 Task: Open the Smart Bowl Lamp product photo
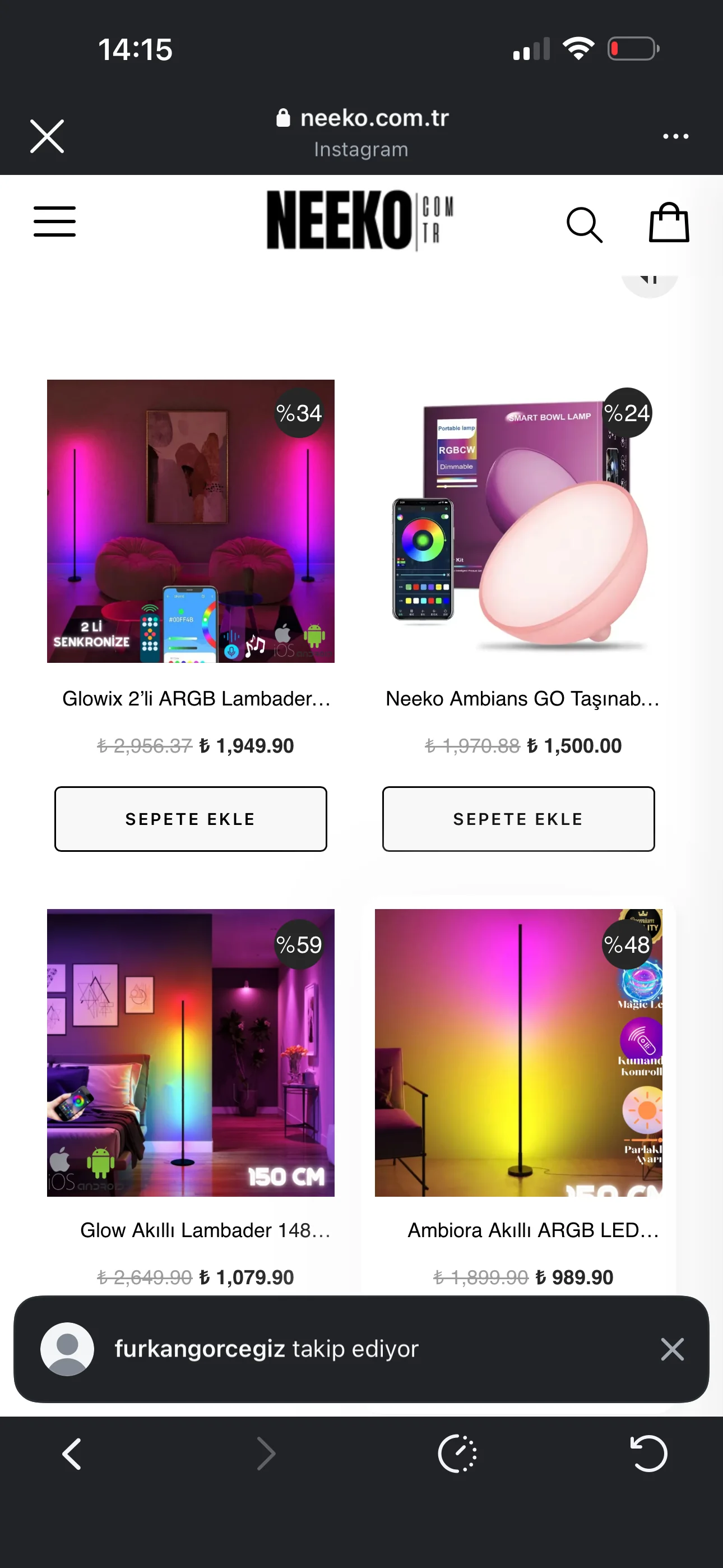(518, 521)
